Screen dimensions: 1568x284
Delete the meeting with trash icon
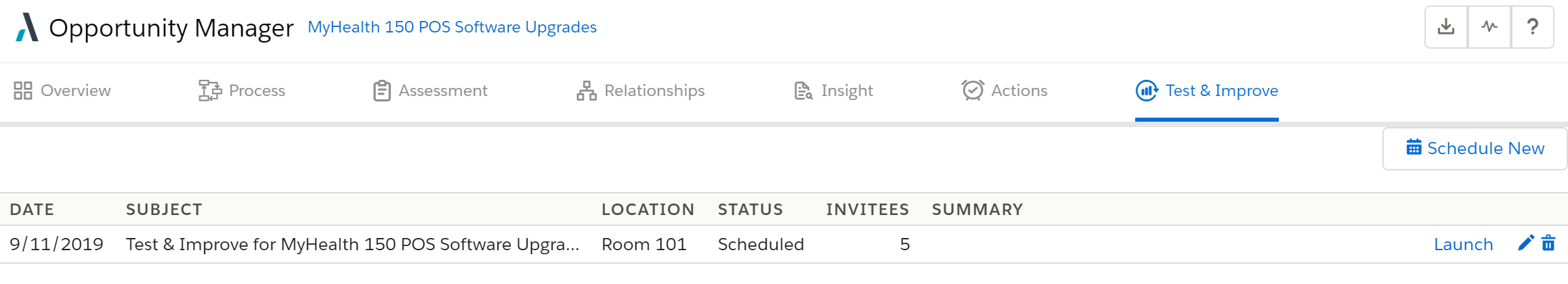(1548, 243)
